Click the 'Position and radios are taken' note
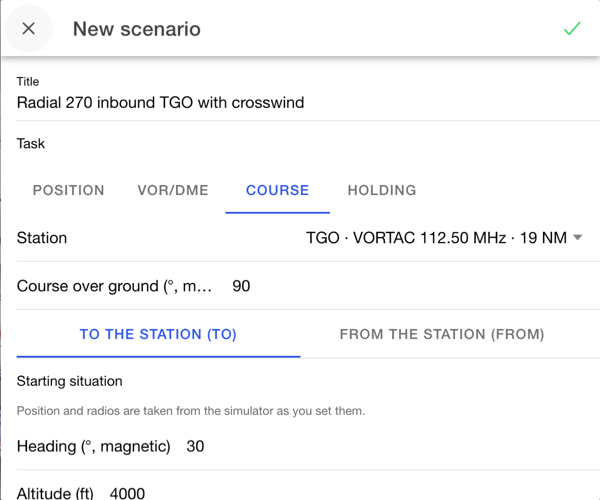This screenshot has width=600, height=500. click(191, 411)
